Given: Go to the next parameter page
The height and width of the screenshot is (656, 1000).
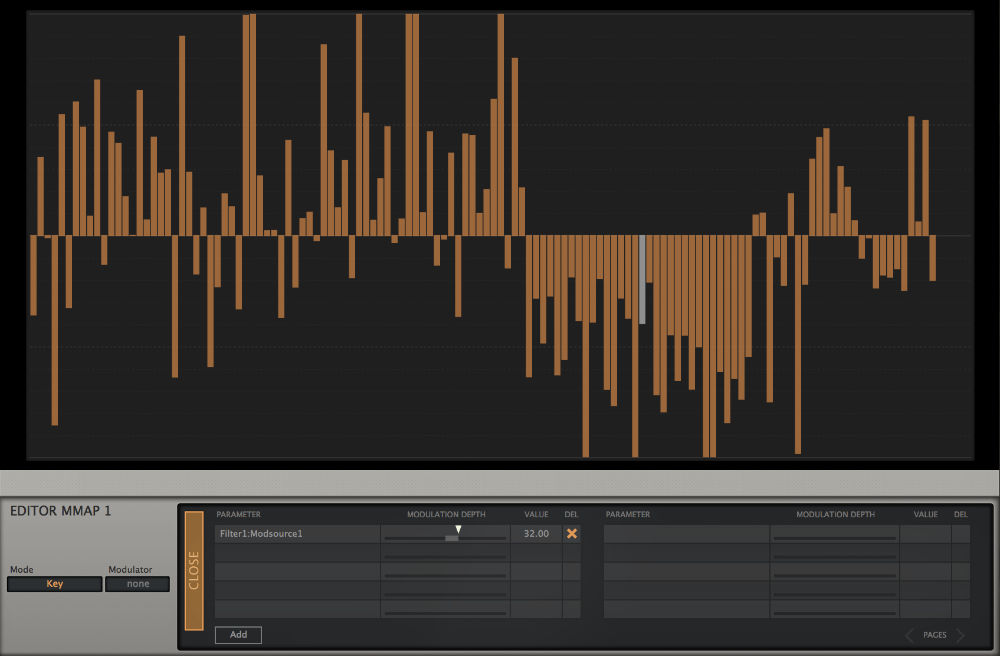Looking at the screenshot, I should pos(961,635).
